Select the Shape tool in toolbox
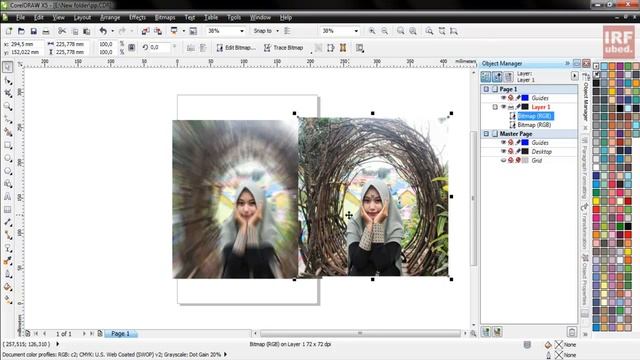Screen dimensions: 640x360 tap(7, 80)
